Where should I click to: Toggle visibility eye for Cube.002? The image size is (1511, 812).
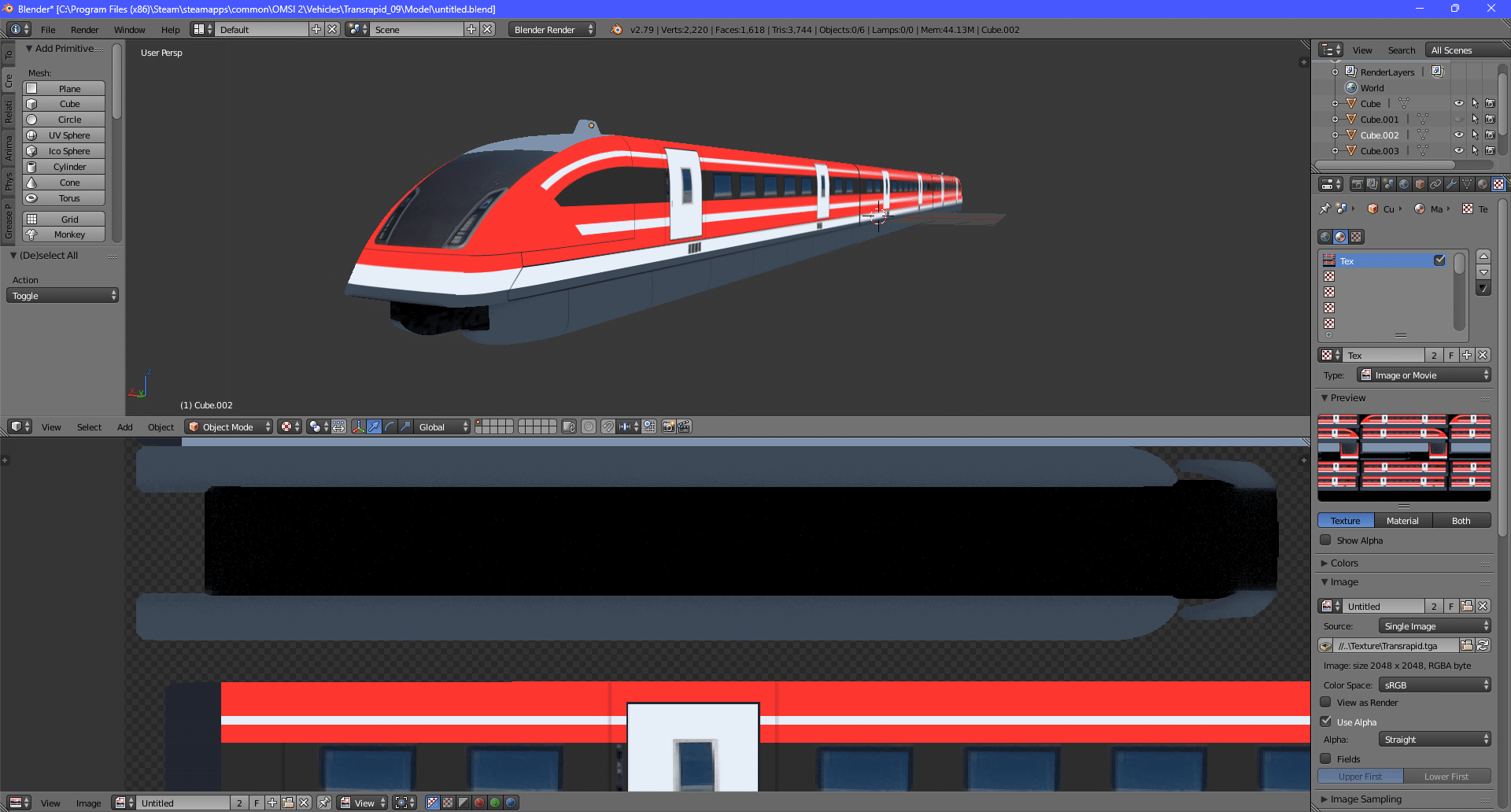click(1458, 135)
